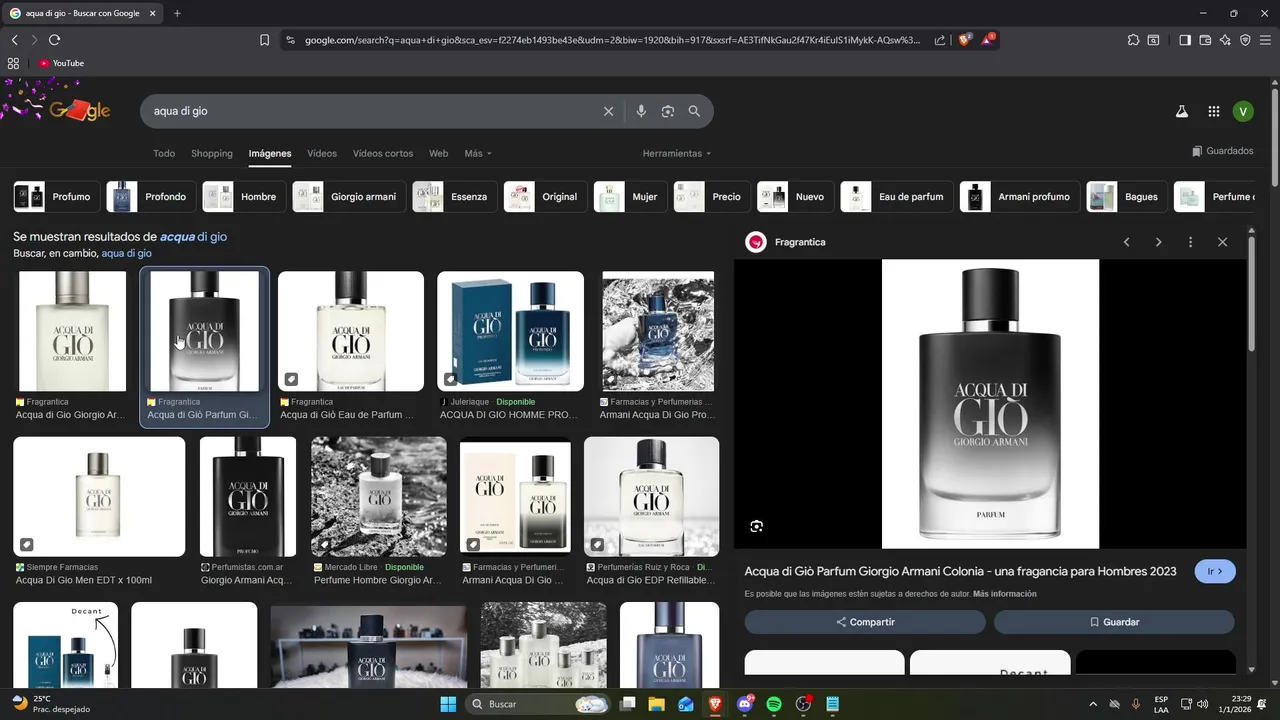Expand the Más dropdown
This screenshot has width=1280, height=720.
coord(478,153)
